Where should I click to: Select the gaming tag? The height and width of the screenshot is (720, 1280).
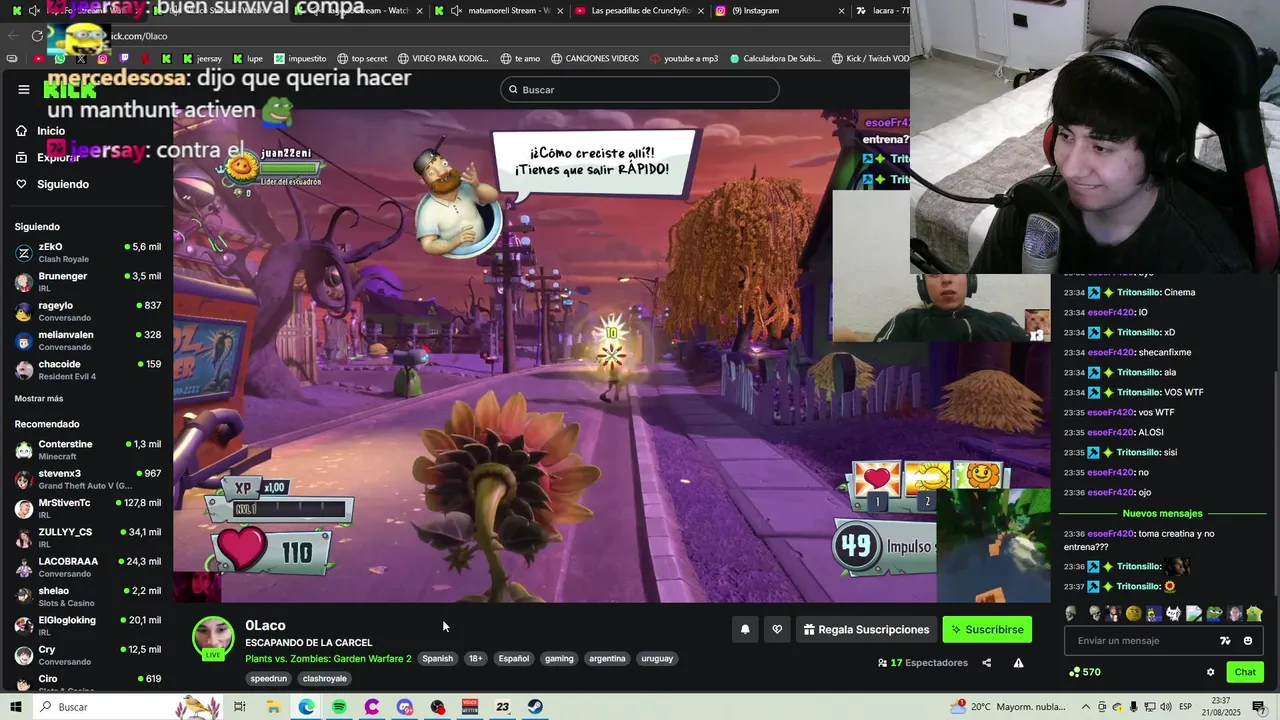559,659
